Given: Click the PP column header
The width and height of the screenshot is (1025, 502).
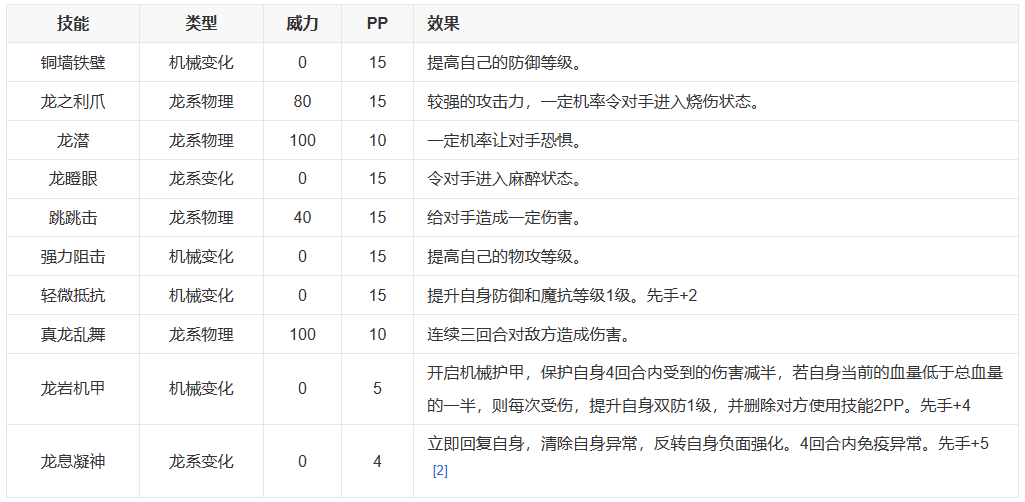Looking at the screenshot, I should pos(377,23).
